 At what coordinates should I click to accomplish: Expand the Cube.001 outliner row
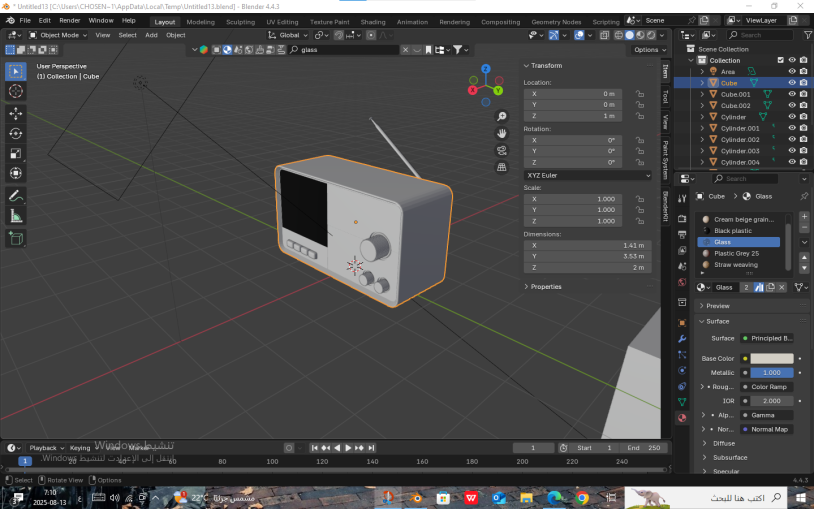pyautogui.click(x=702, y=95)
